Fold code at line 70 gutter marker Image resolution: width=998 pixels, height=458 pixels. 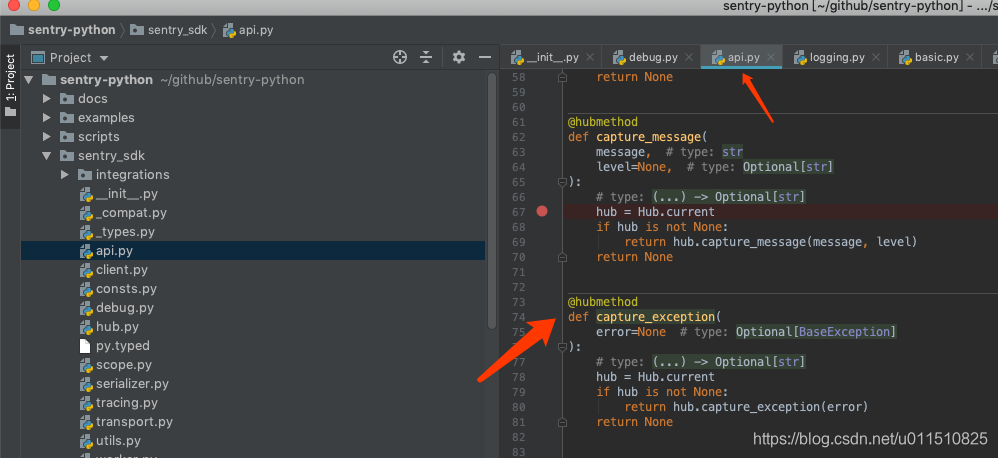tap(562, 257)
